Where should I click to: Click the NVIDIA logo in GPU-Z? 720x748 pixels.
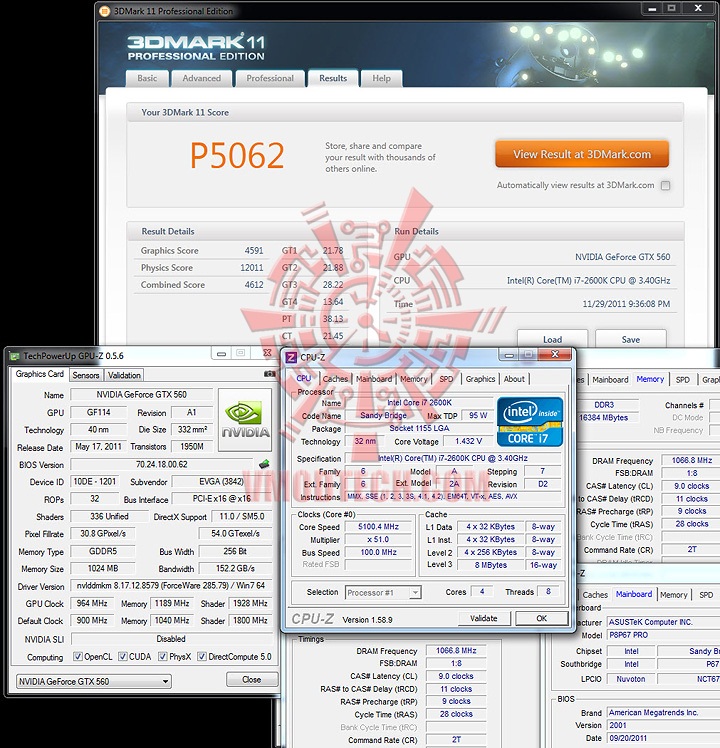click(x=245, y=419)
